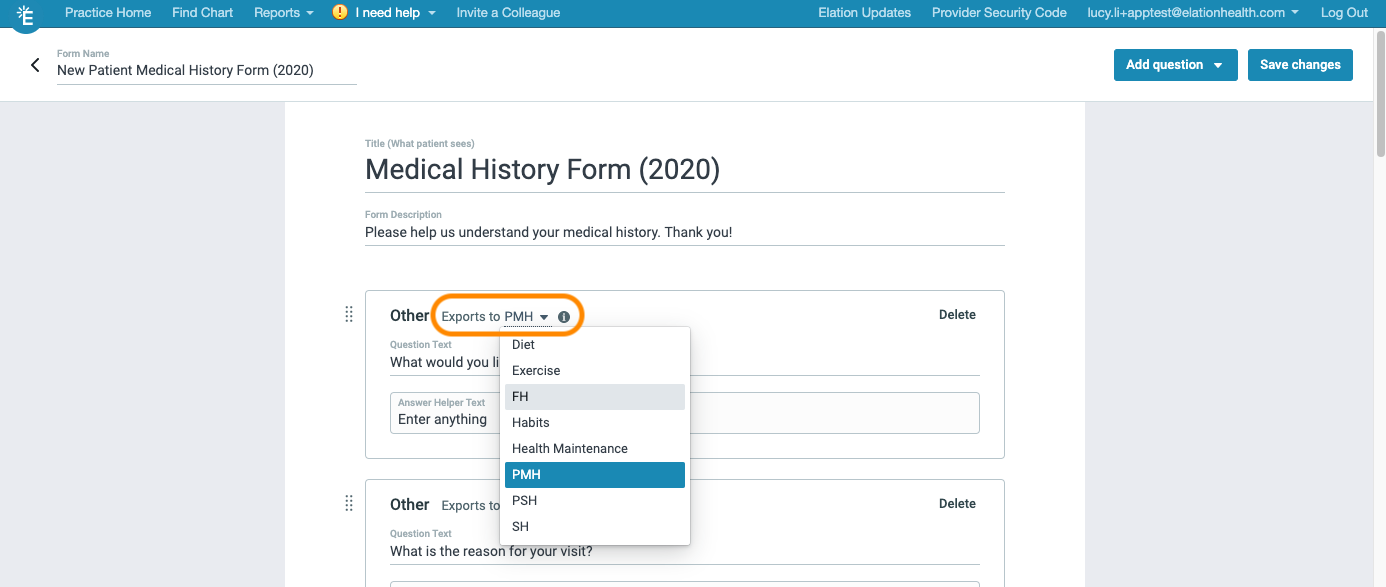The image size is (1386, 587).
Task: Click the Invite a Colleague link
Action: [508, 12]
